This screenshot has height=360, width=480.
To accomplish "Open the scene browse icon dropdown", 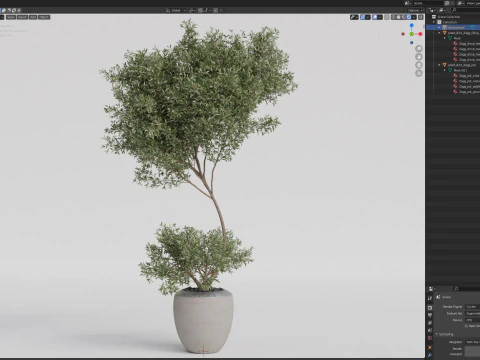I will 408,3.
